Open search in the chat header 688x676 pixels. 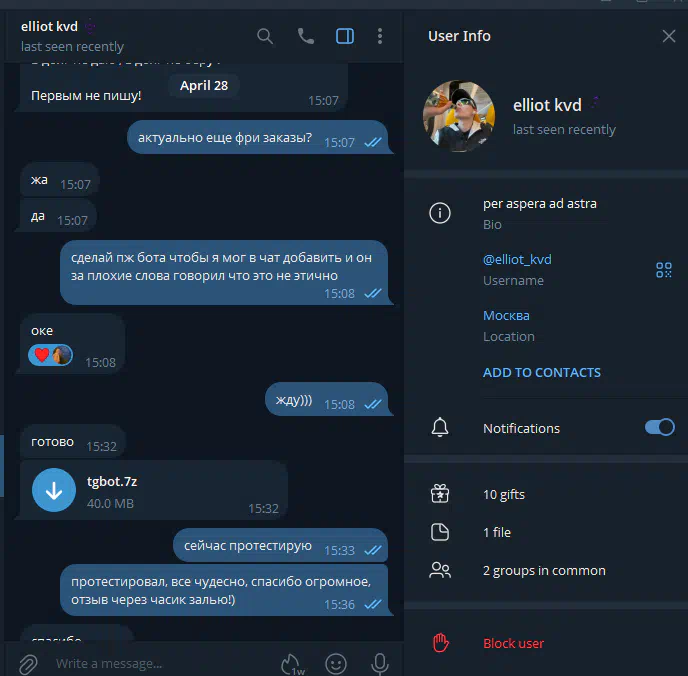click(265, 36)
